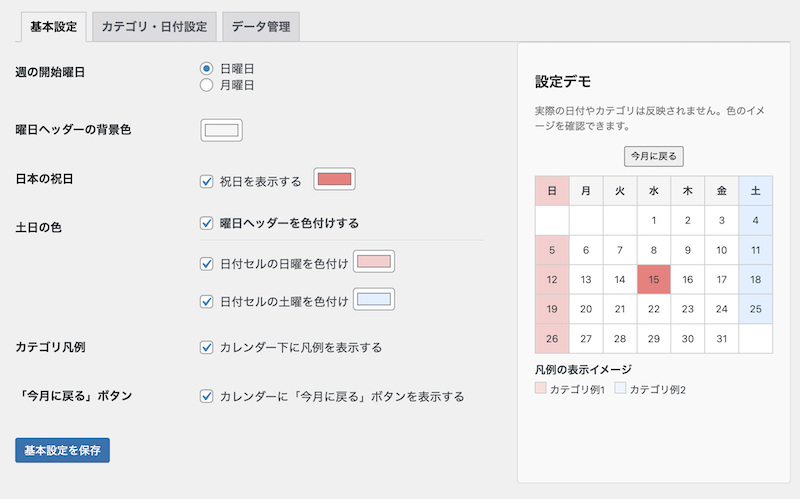Click the highlighted date 15 in calendar
Viewport: 800px width, 499px height.
653,280
